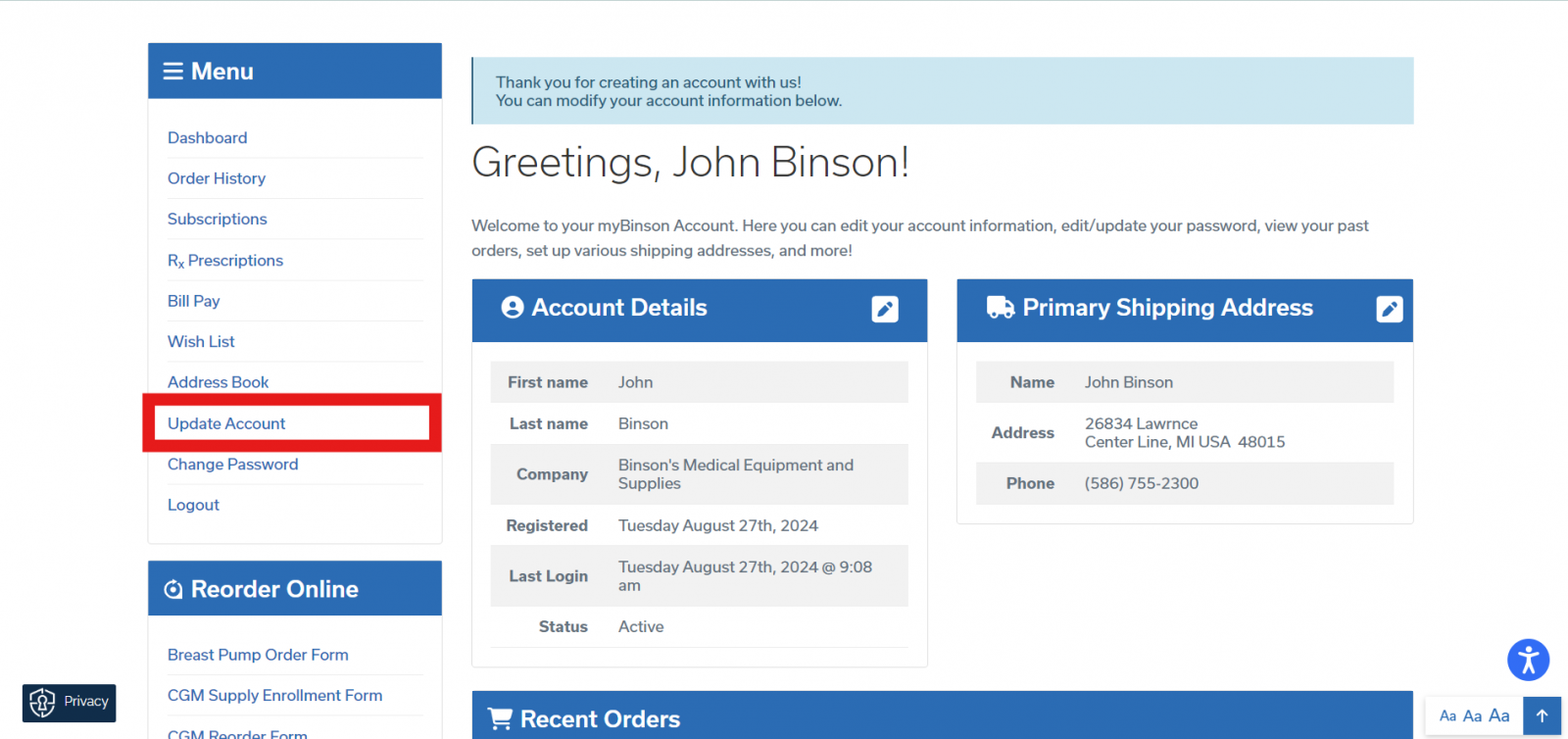1568x739 pixels.
Task: Open the Address Book
Action: tap(218, 382)
